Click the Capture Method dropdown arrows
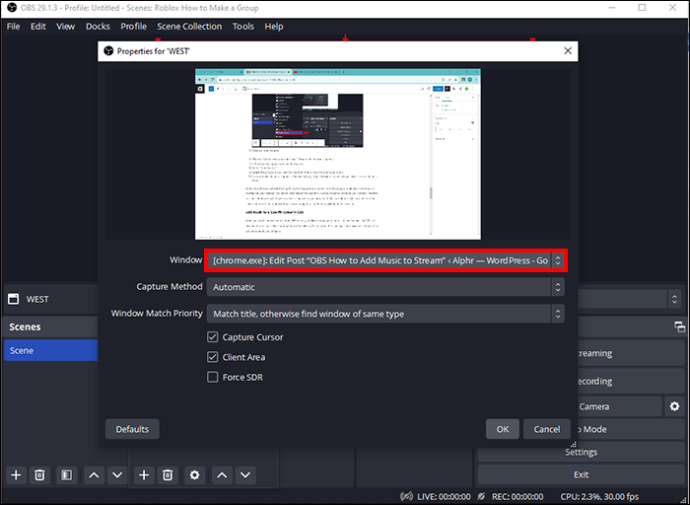The width and height of the screenshot is (690, 505). (558, 287)
